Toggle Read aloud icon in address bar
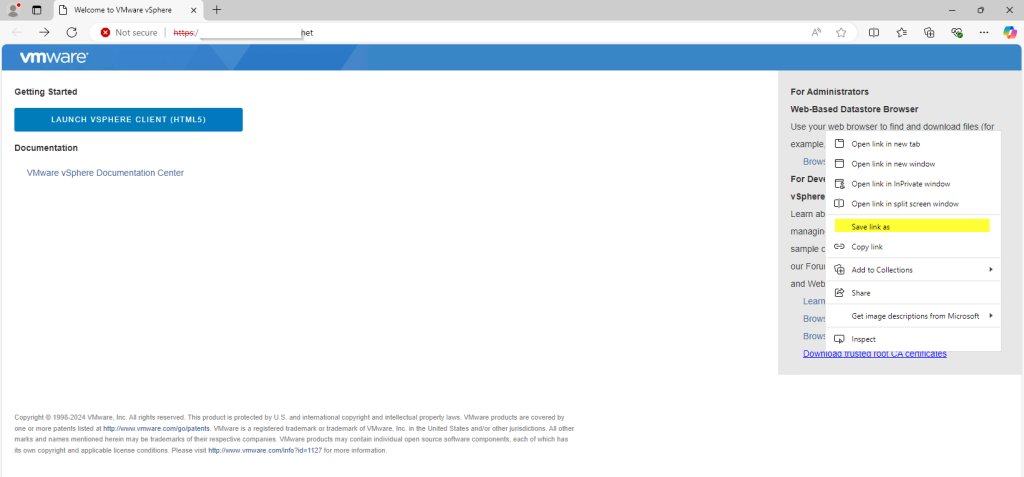1024x477 pixels. click(x=816, y=32)
